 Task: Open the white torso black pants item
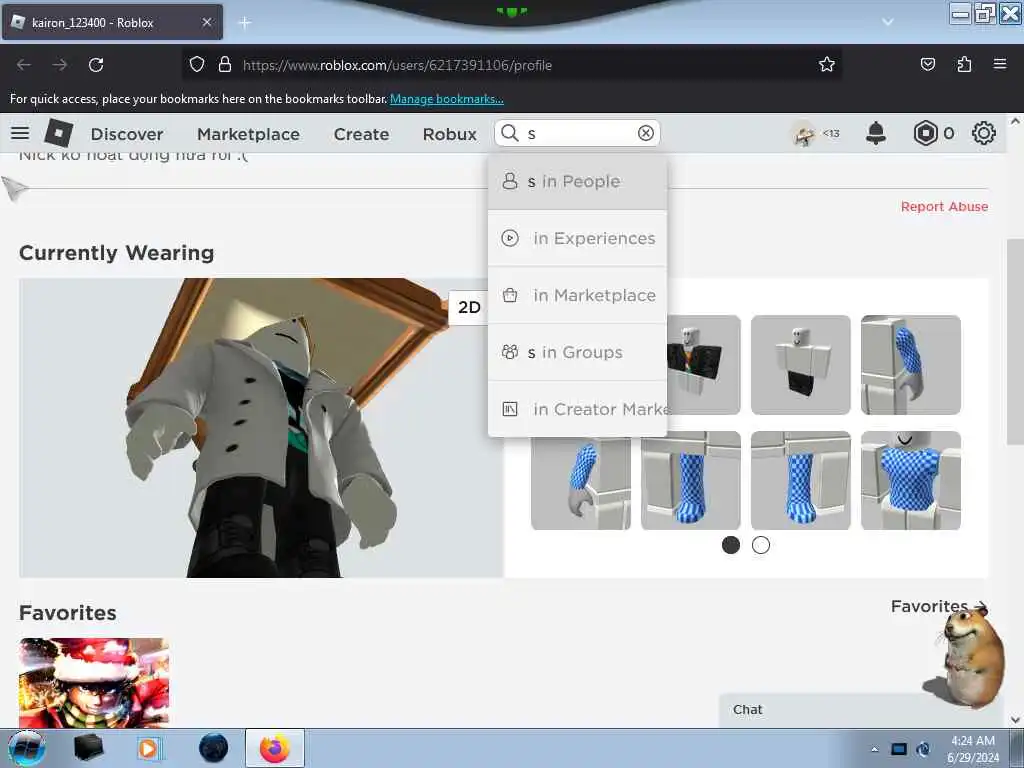pos(801,364)
